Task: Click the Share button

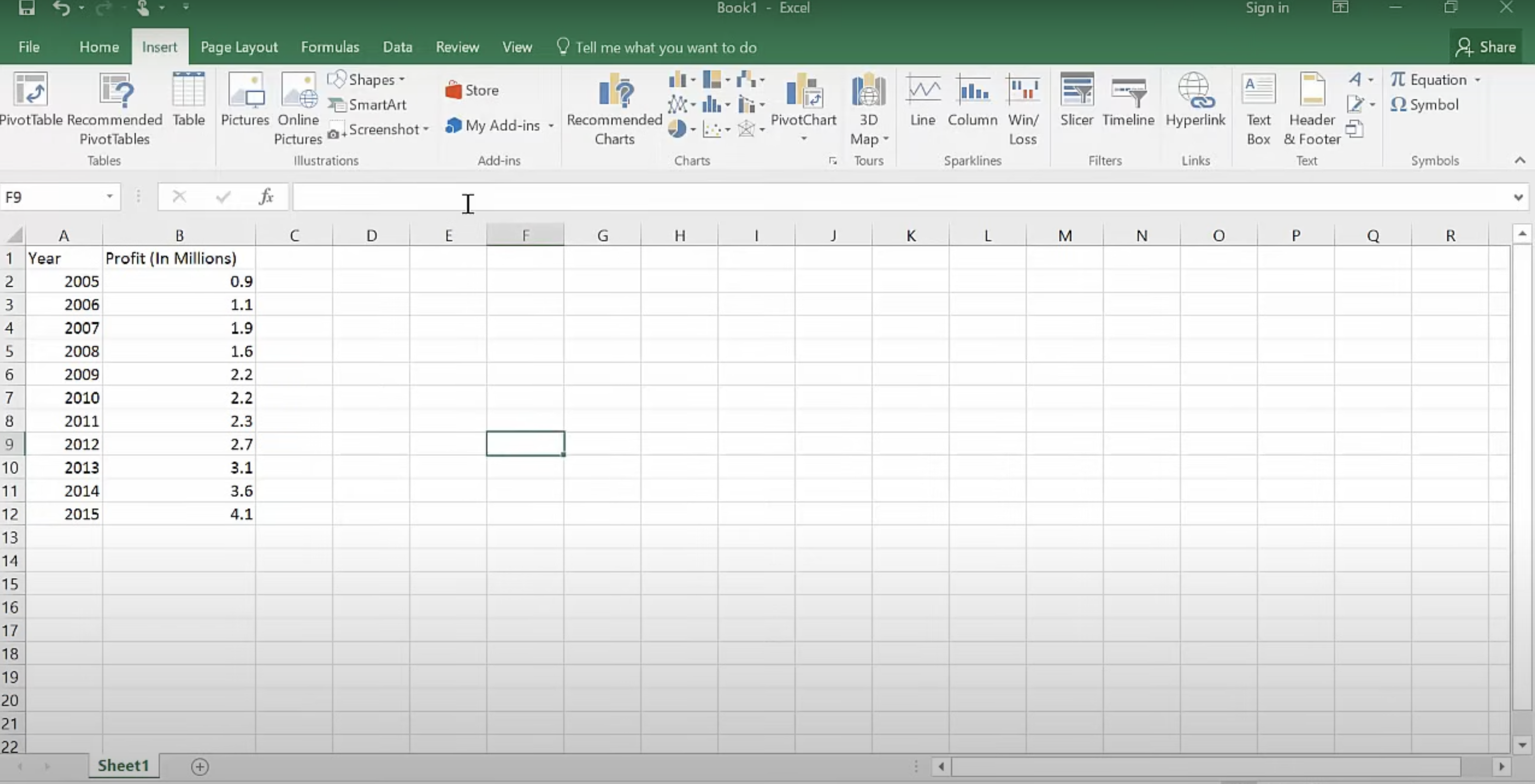Action: pyautogui.click(x=1486, y=47)
